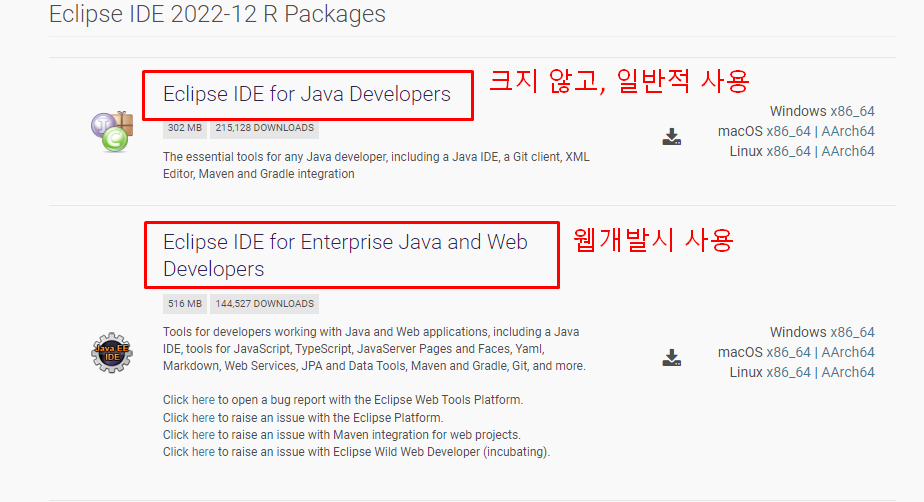Click here link for Maven integration issue
924x502 pixels.
[203, 435]
